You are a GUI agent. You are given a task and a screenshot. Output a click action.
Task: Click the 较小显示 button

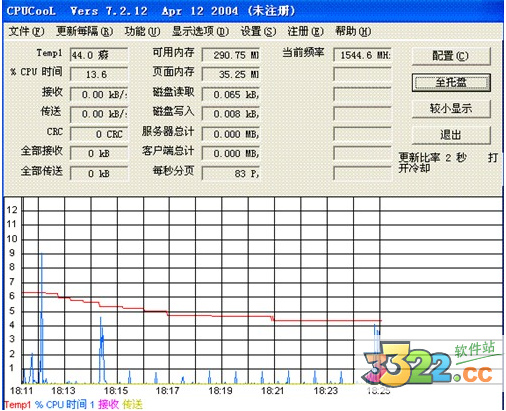451,108
